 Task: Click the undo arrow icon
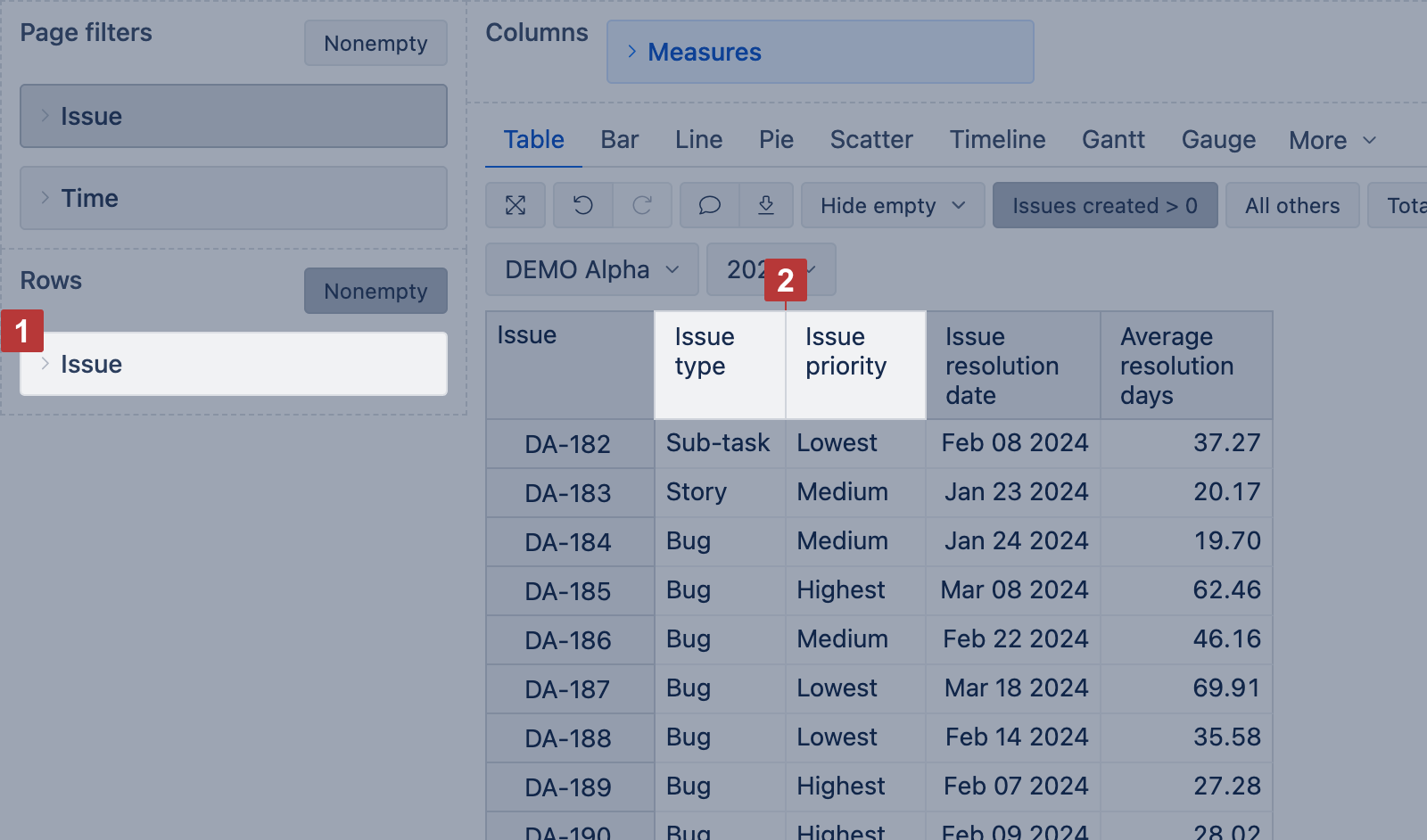point(583,206)
